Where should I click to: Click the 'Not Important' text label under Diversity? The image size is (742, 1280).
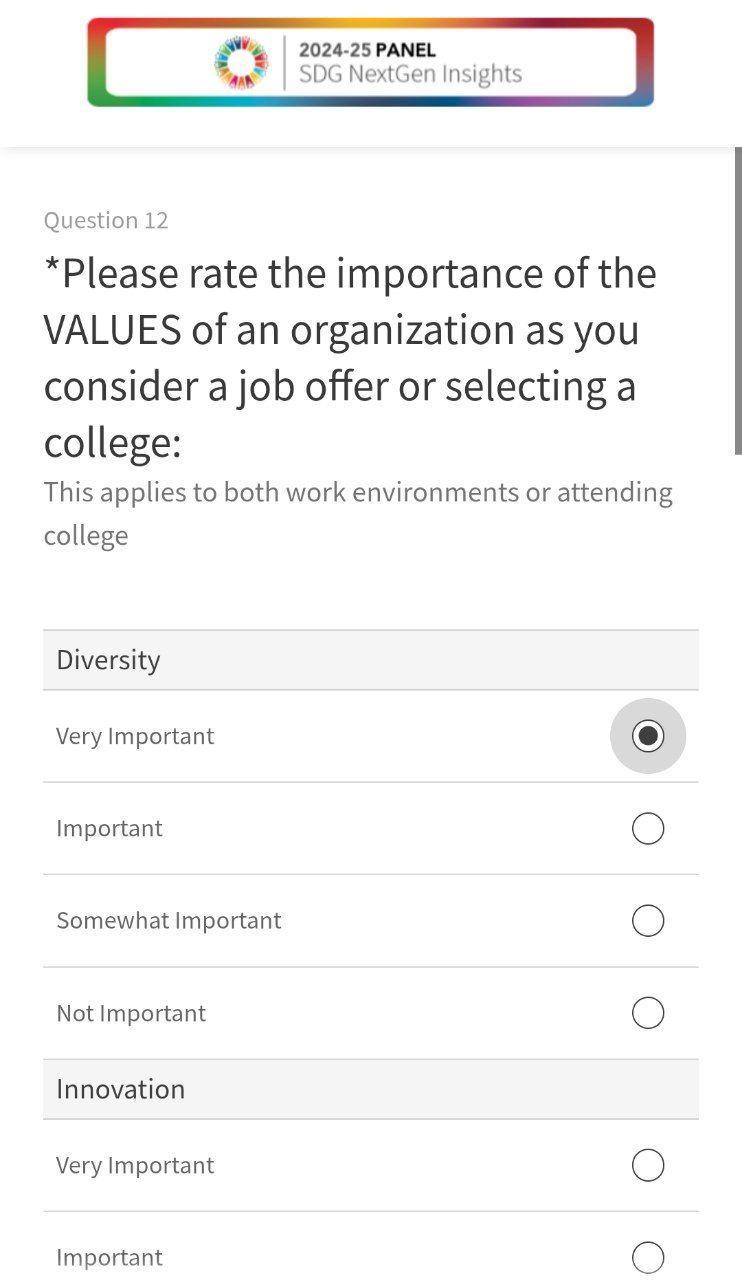click(131, 1013)
